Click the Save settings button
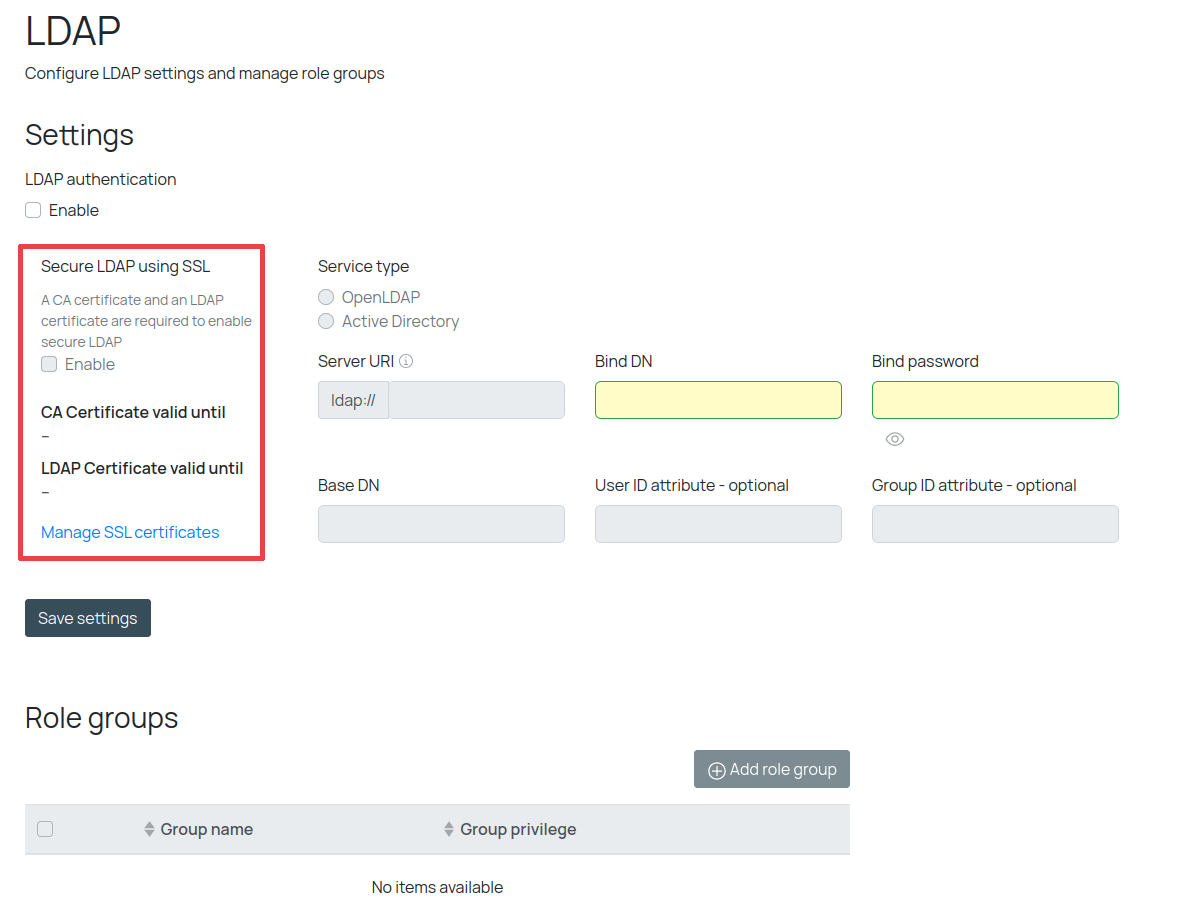The height and width of the screenshot is (917, 1198). tap(88, 618)
